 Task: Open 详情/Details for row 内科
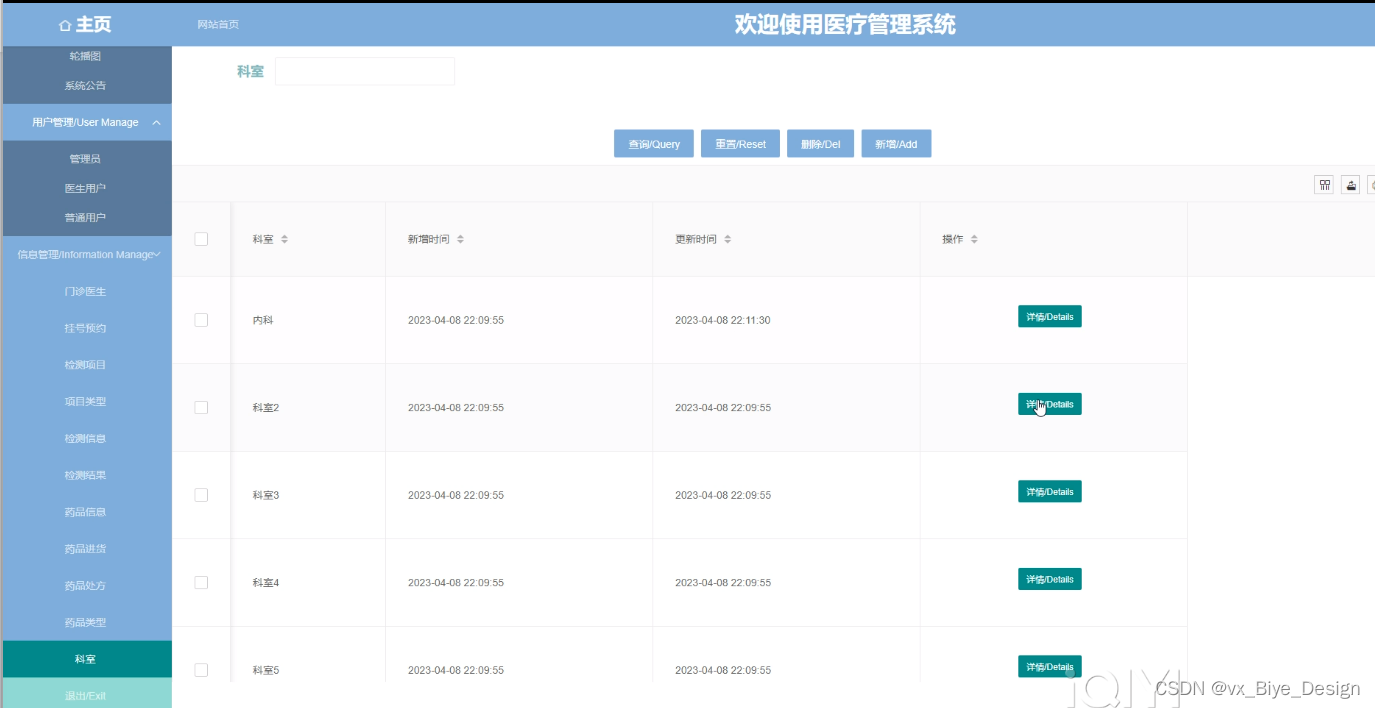pyautogui.click(x=1050, y=317)
